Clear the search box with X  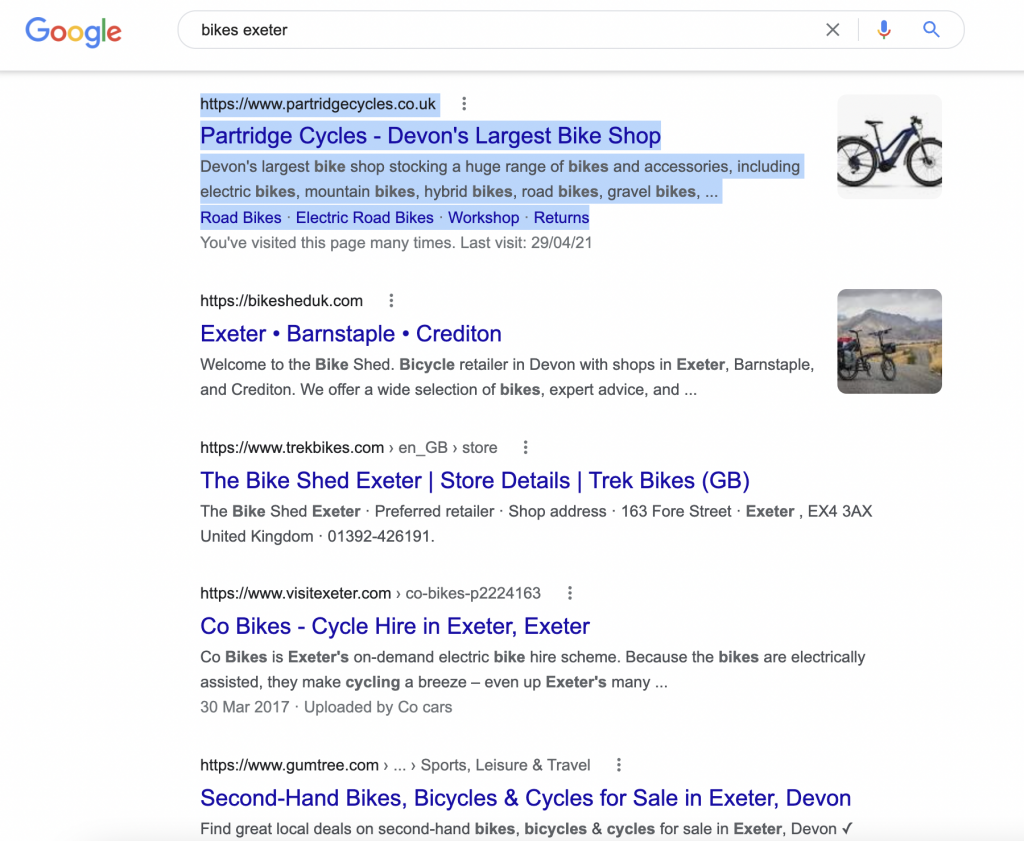coord(832,30)
